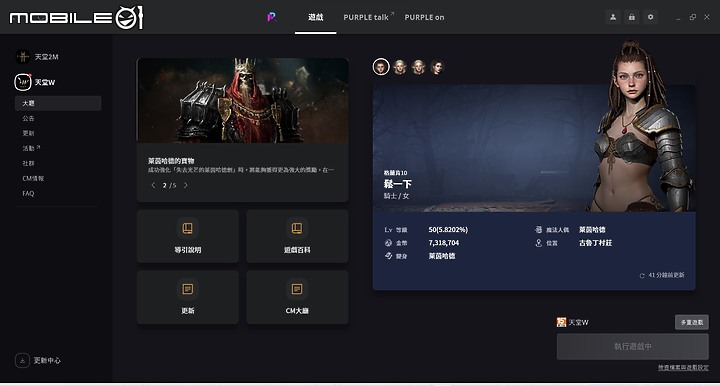Click the location value 古魯丁村莊

tap(595, 243)
